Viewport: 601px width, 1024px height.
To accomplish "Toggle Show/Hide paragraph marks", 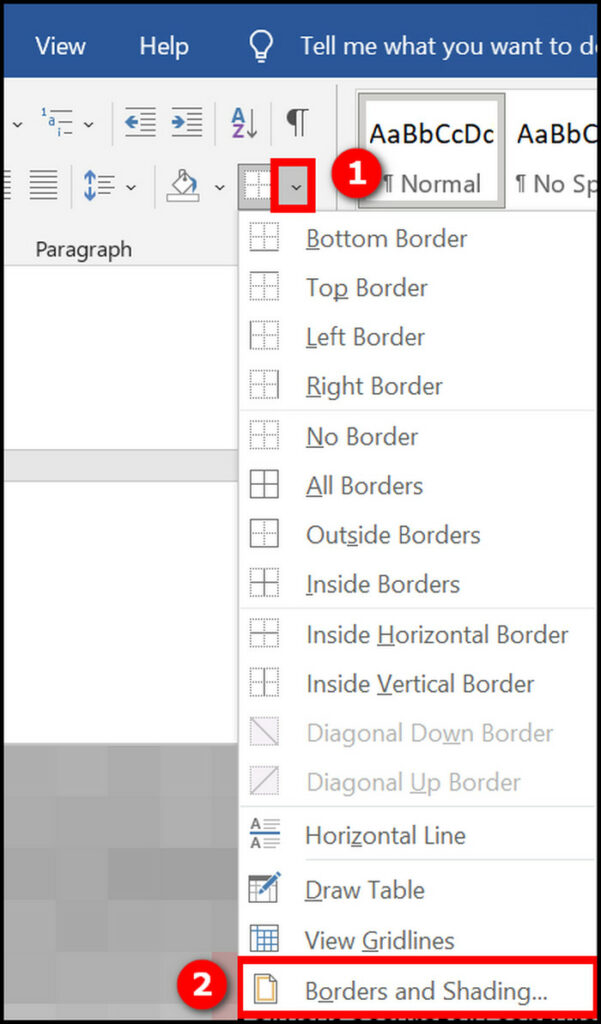I will click(297, 122).
